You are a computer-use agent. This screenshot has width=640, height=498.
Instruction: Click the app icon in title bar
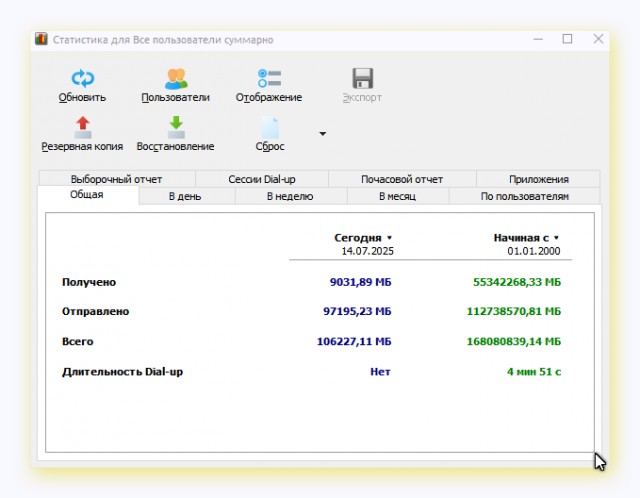(41, 39)
